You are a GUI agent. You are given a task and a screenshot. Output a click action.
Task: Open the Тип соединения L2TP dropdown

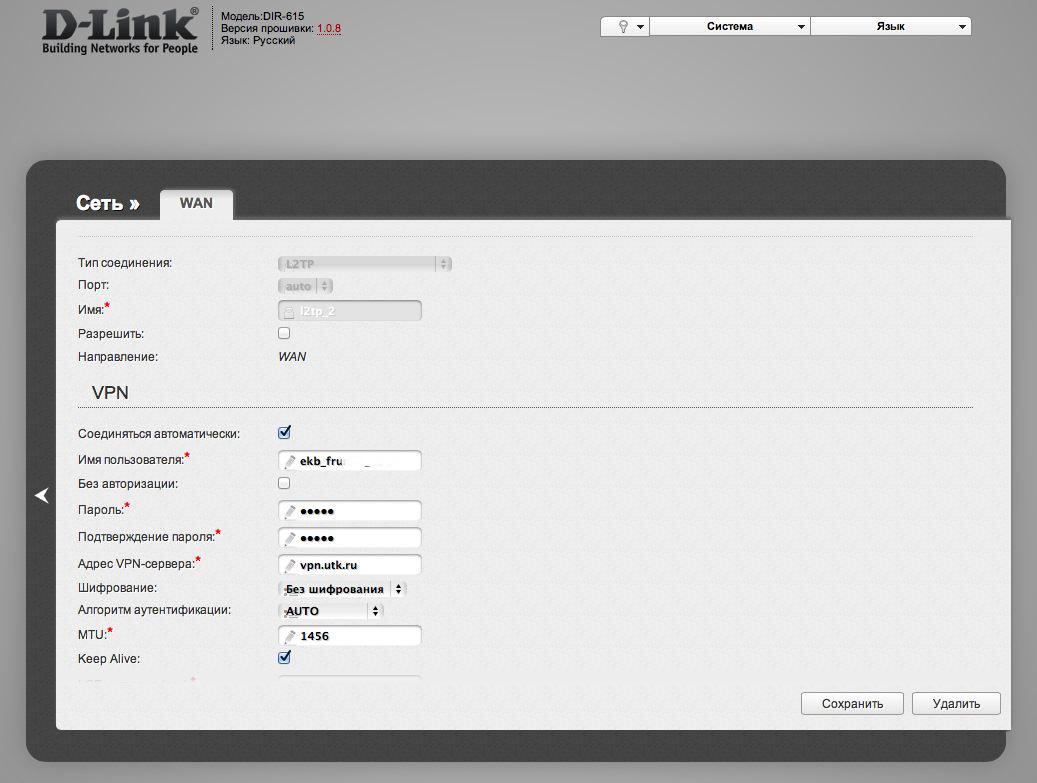pos(364,264)
